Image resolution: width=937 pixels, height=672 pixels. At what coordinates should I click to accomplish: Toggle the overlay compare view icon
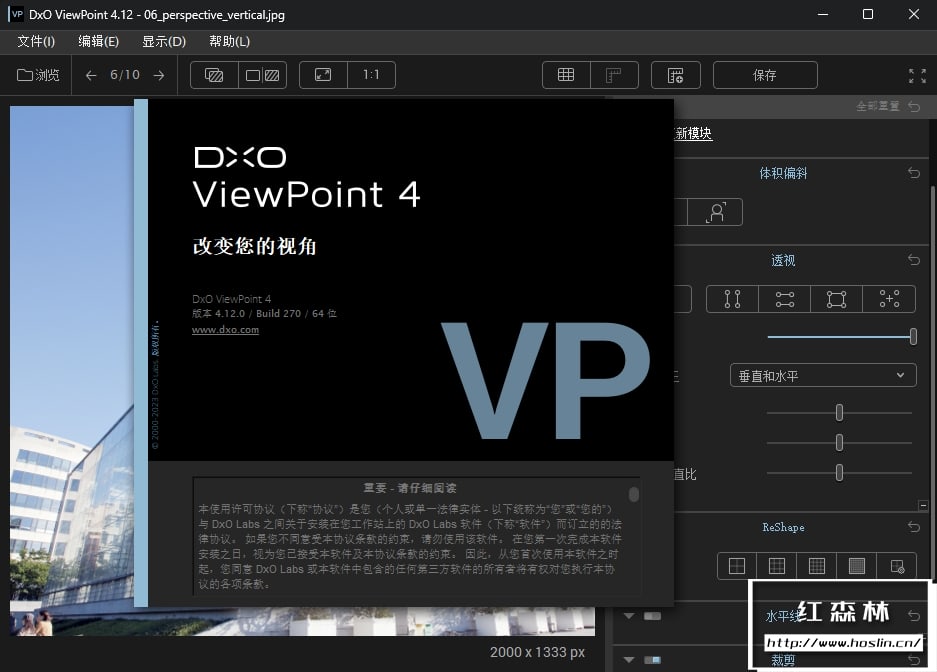tap(214, 75)
